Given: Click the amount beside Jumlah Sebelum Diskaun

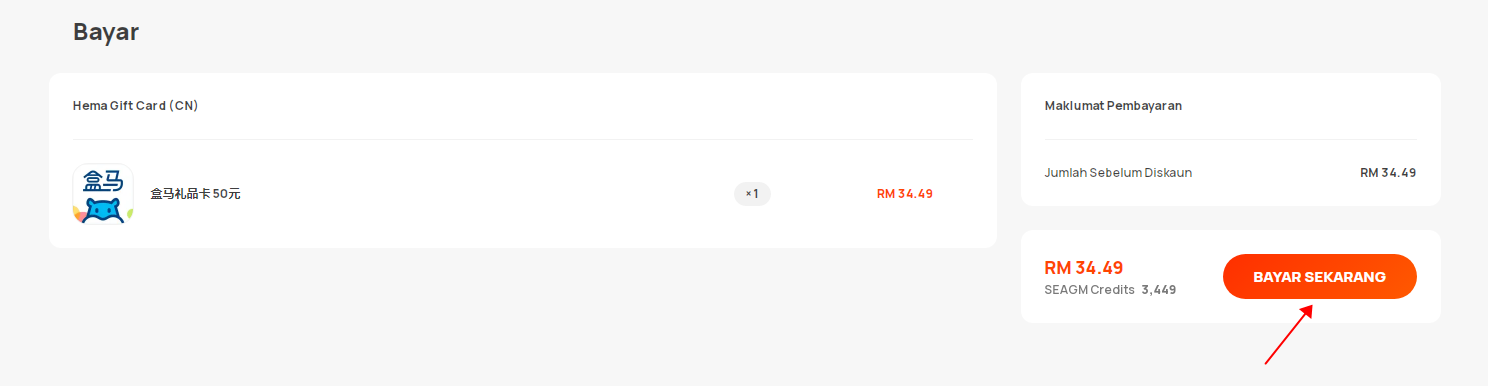Looking at the screenshot, I should click(1388, 173).
